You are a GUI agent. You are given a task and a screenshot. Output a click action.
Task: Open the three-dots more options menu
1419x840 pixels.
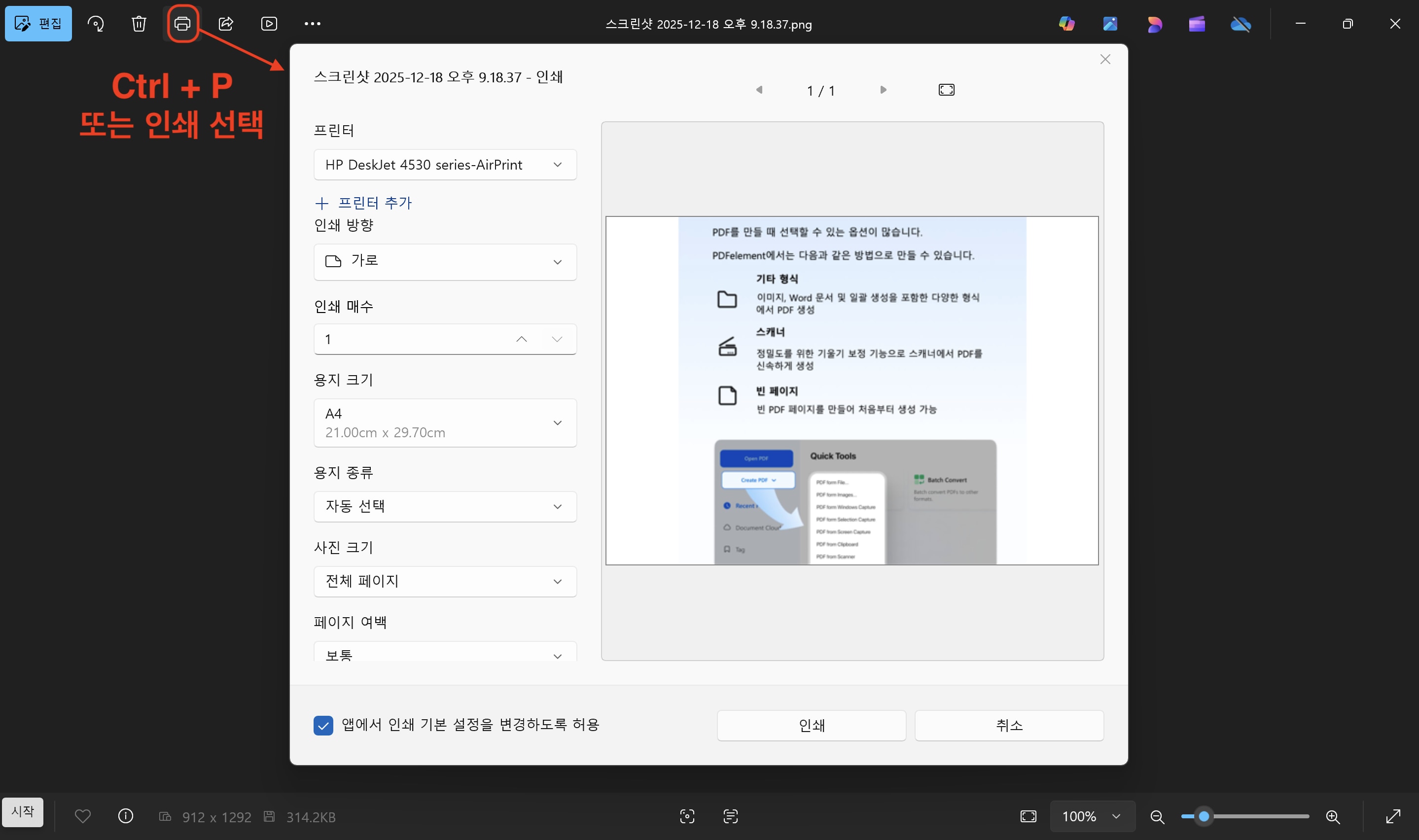point(313,24)
